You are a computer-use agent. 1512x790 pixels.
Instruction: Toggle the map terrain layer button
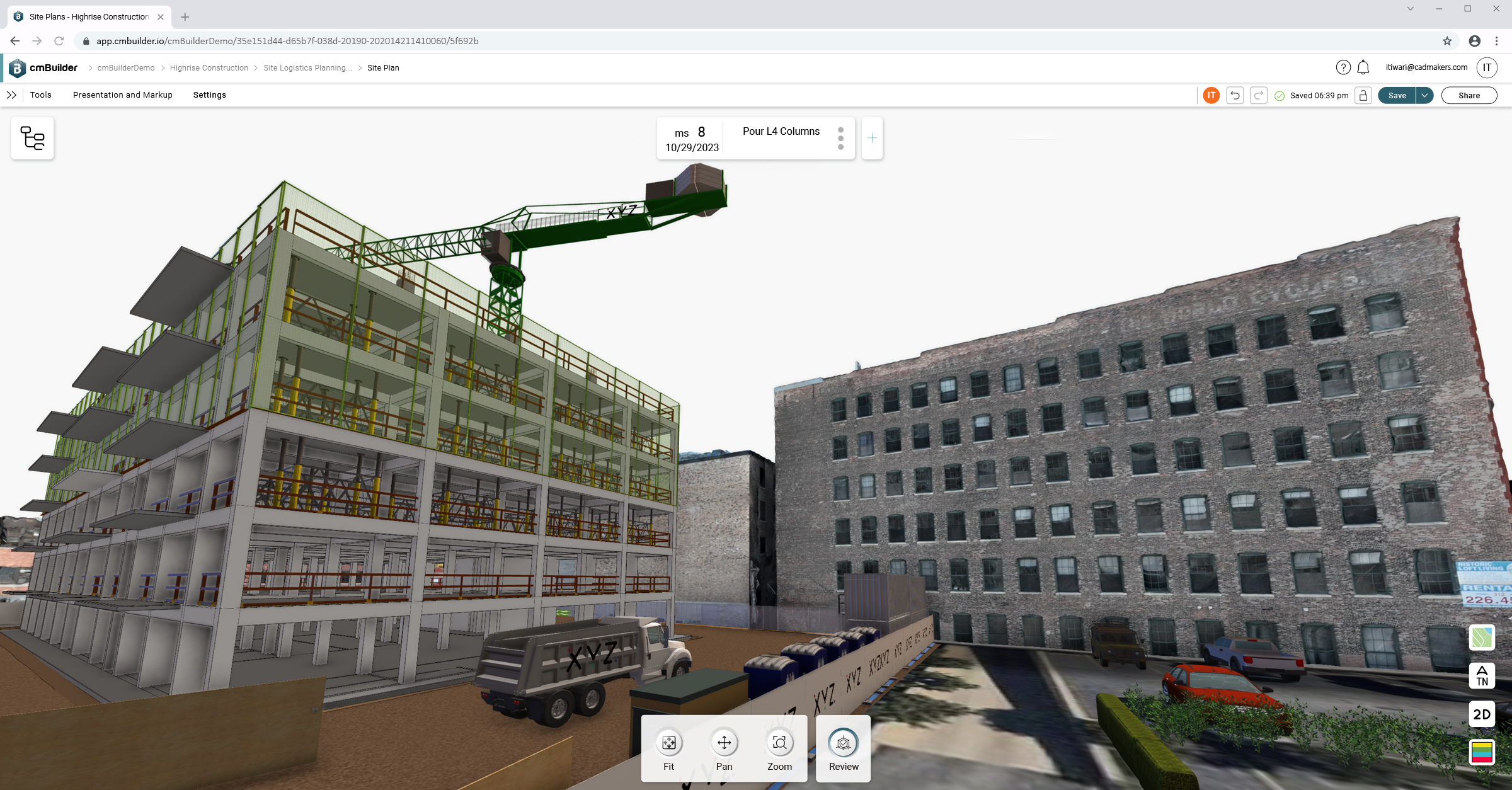tap(1482, 638)
